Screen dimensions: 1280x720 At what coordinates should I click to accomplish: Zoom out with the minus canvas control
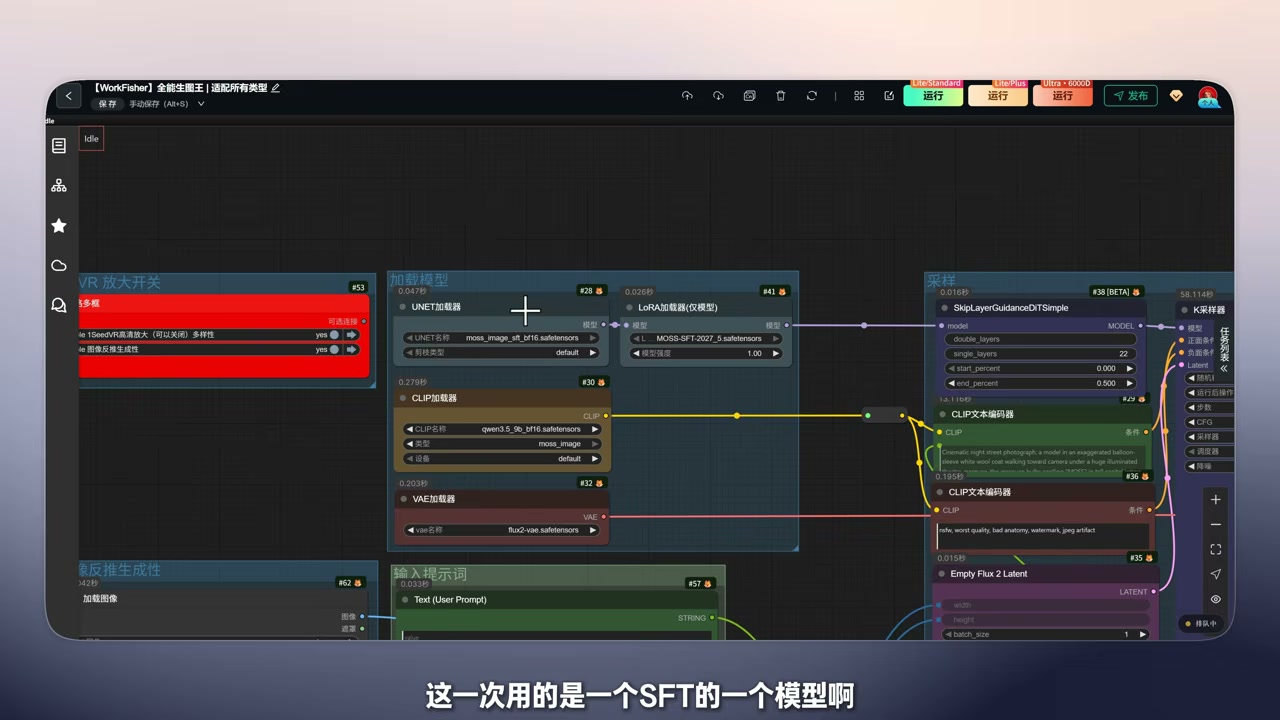pyautogui.click(x=1216, y=525)
